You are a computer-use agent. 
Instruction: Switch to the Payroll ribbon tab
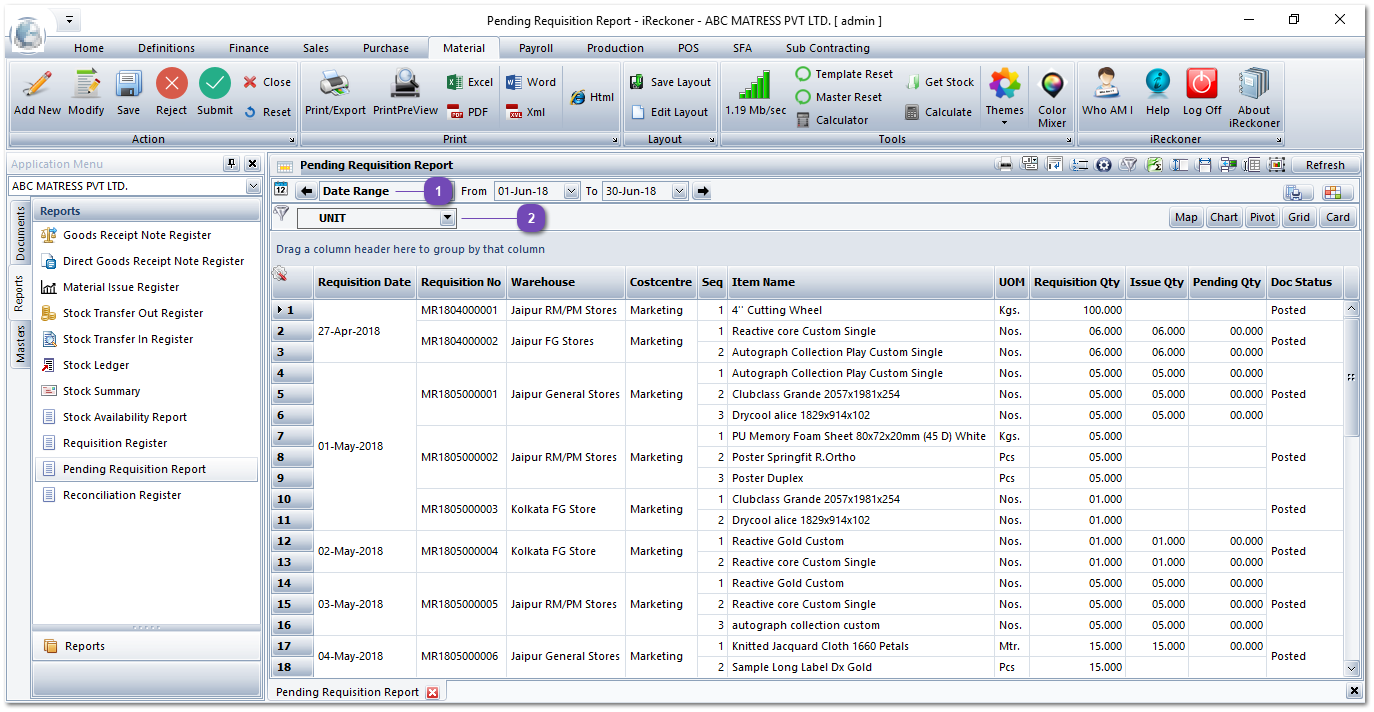[535, 47]
